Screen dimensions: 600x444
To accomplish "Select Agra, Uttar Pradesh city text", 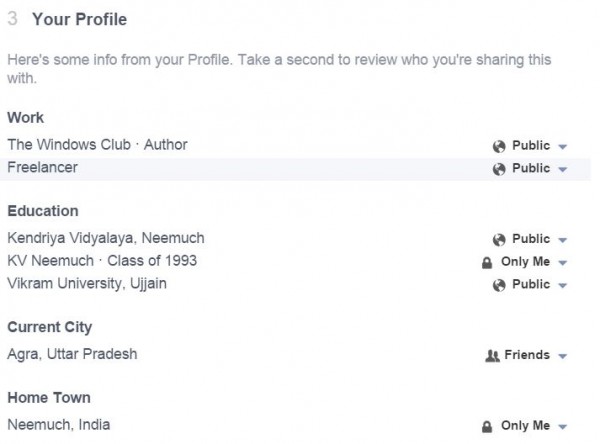I will pyautogui.click(x=72, y=354).
